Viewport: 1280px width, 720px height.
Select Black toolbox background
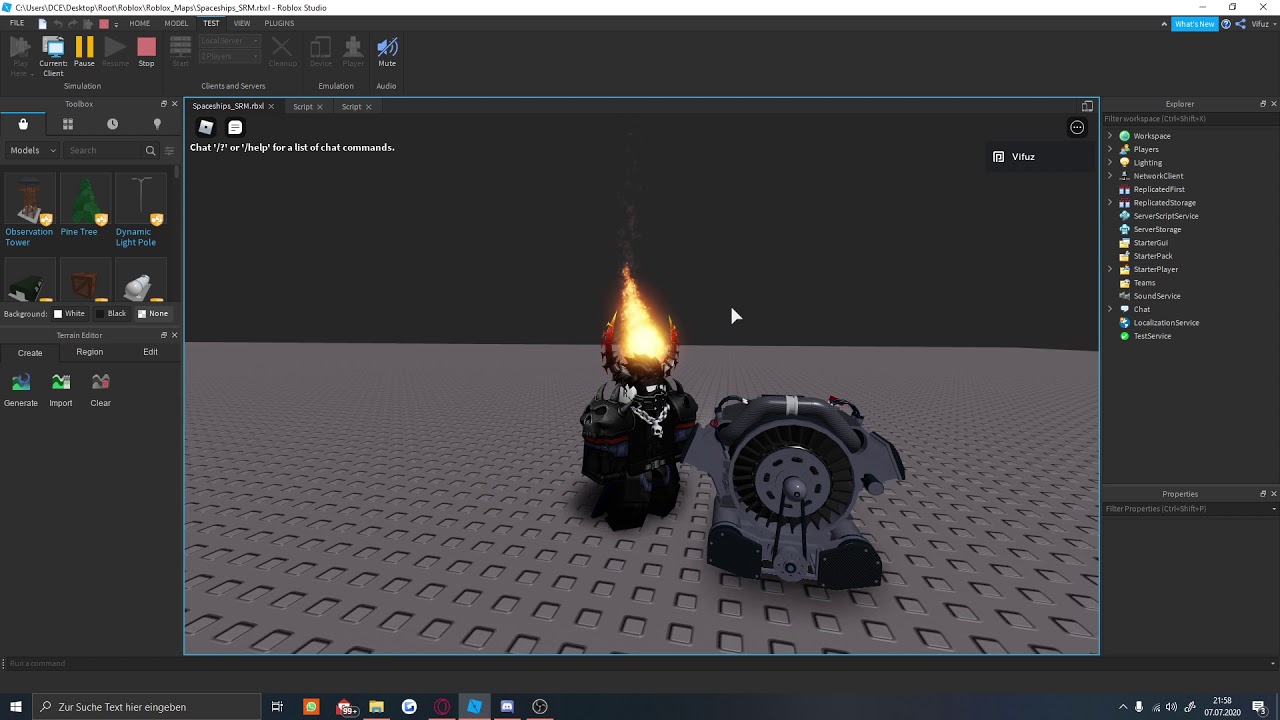point(110,314)
